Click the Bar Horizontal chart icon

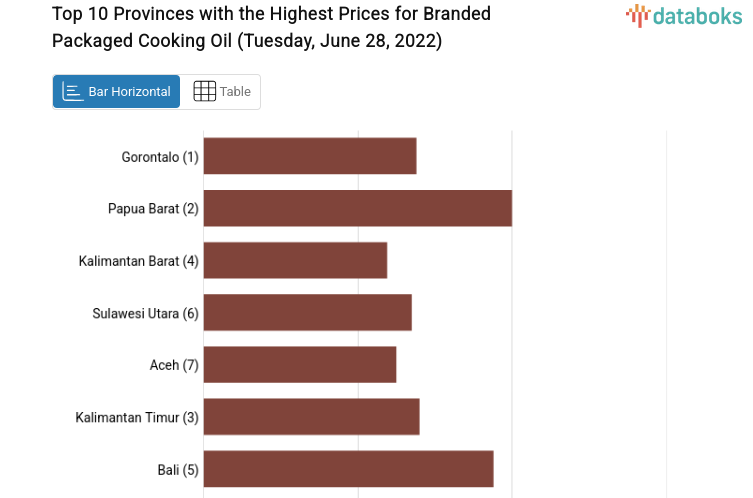point(72,92)
